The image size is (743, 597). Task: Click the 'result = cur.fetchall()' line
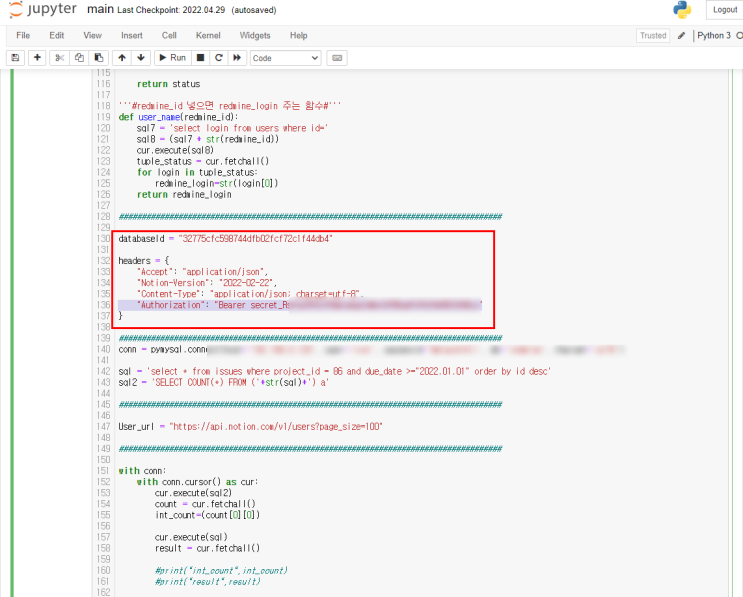tap(208, 548)
